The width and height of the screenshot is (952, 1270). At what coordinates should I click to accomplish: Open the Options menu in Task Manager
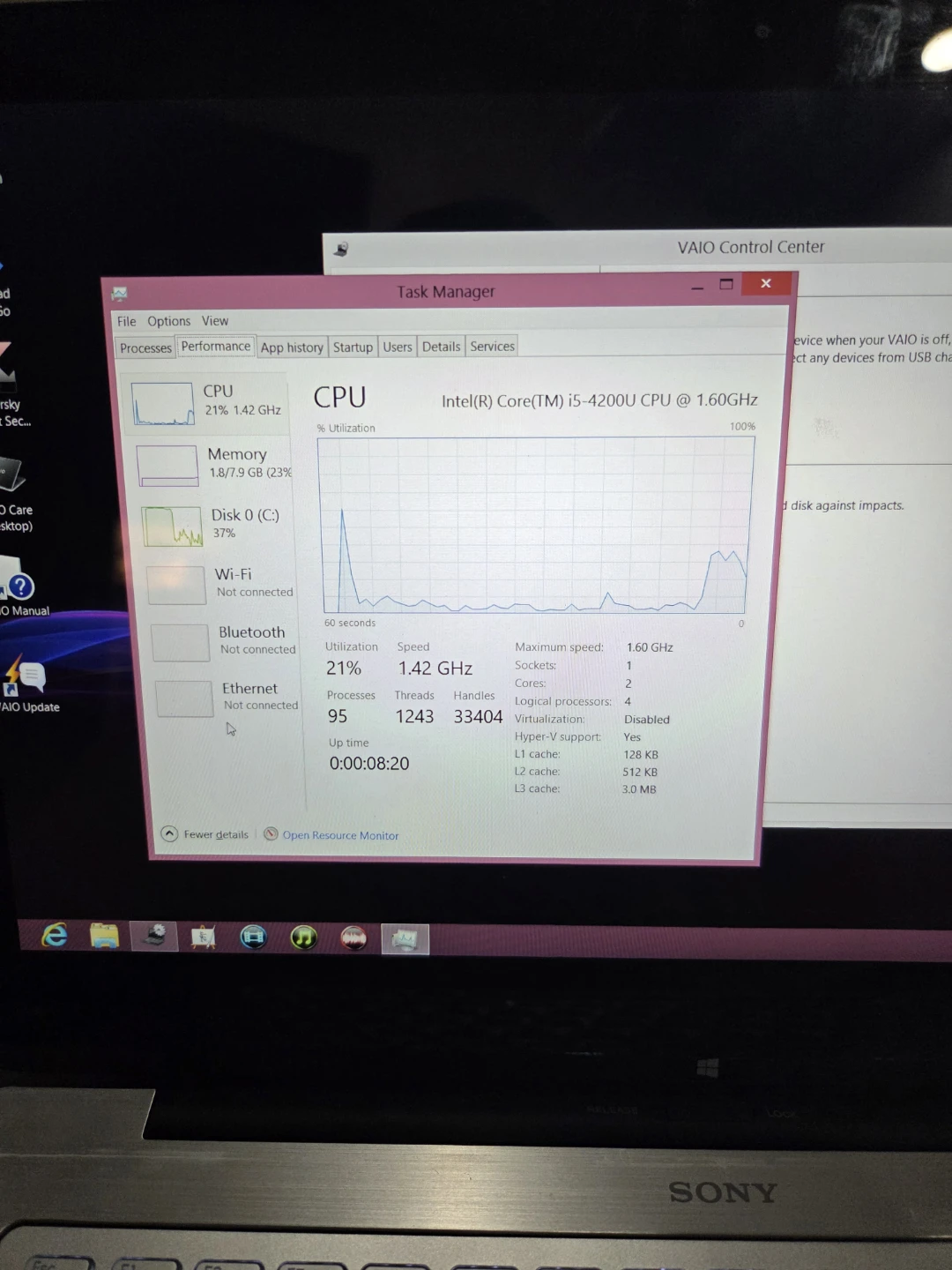pos(168,321)
